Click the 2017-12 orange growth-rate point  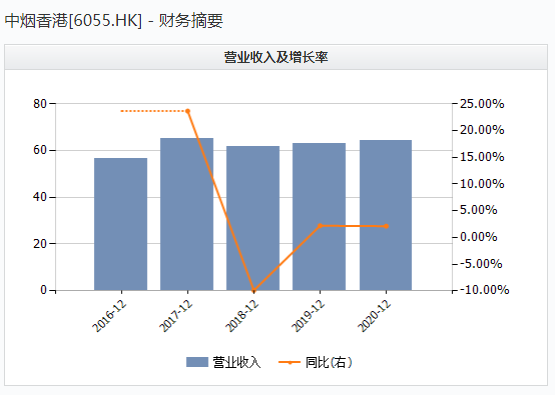pyautogui.click(x=188, y=111)
